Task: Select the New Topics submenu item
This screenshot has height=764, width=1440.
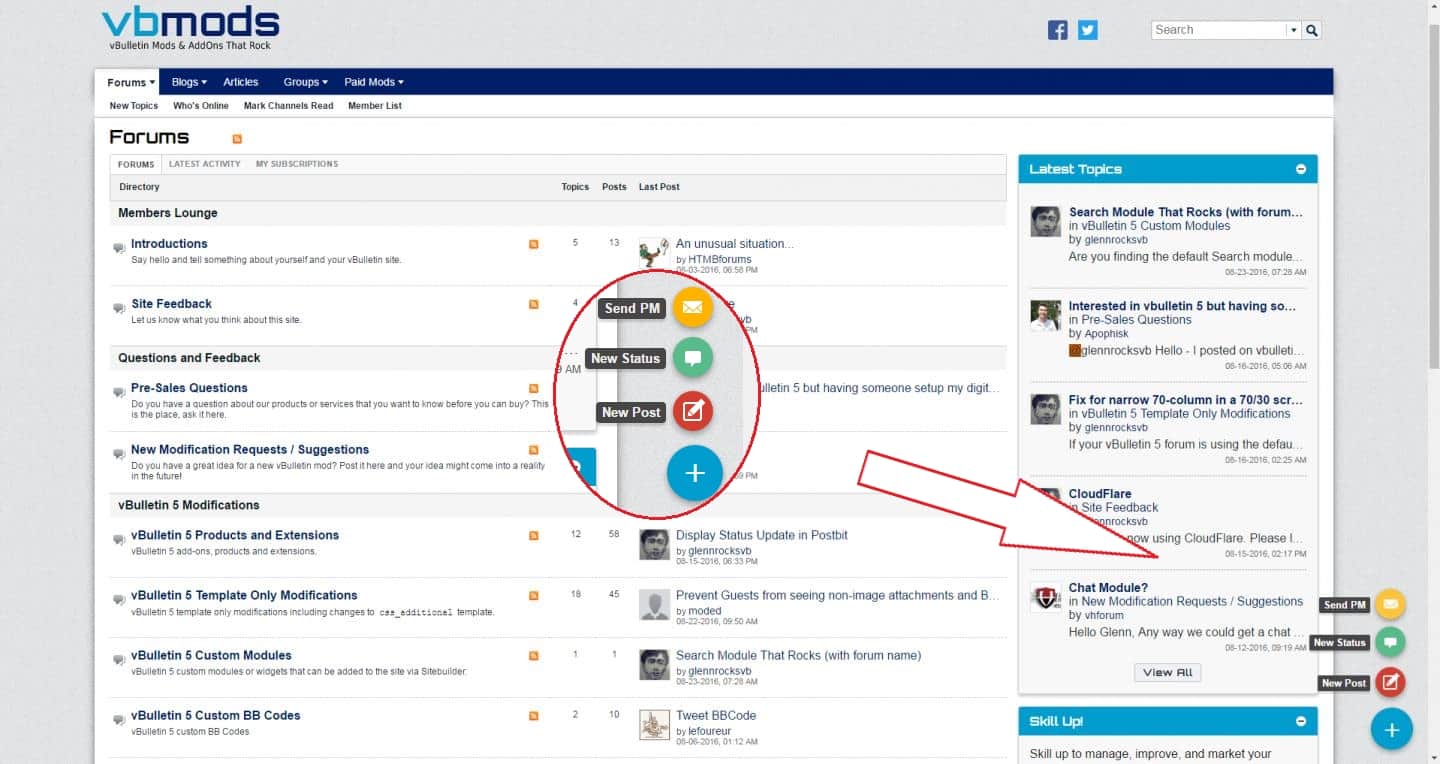Action: [x=134, y=106]
